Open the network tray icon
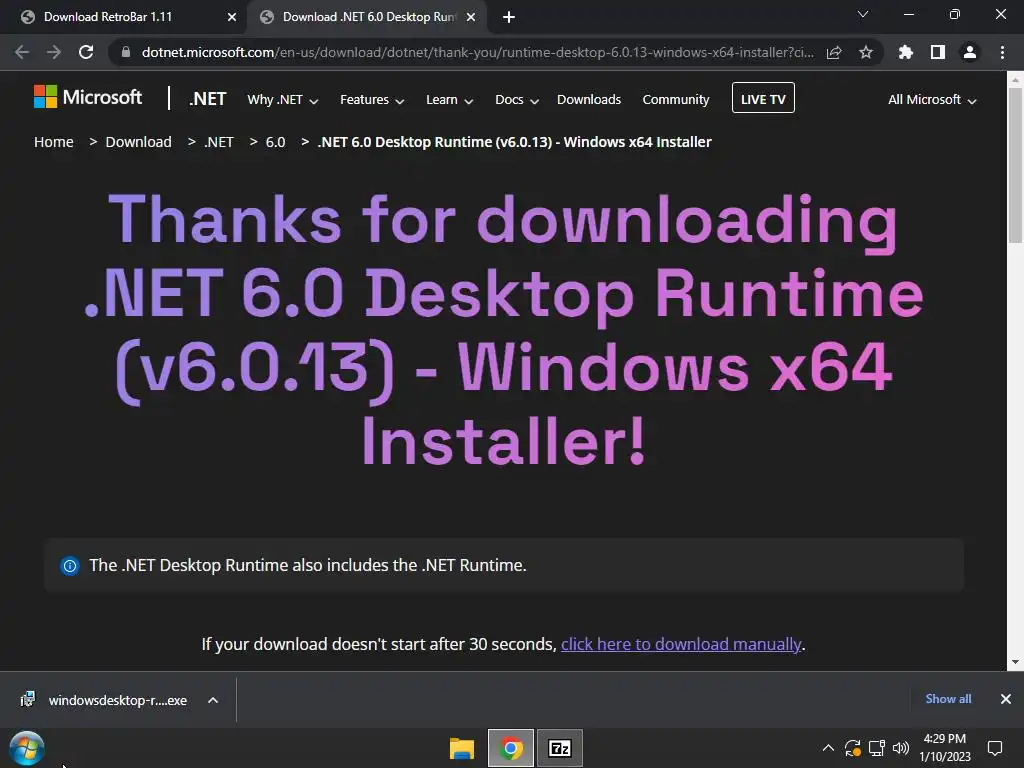This screenshot has width=1024, height=768. point(876,748)
